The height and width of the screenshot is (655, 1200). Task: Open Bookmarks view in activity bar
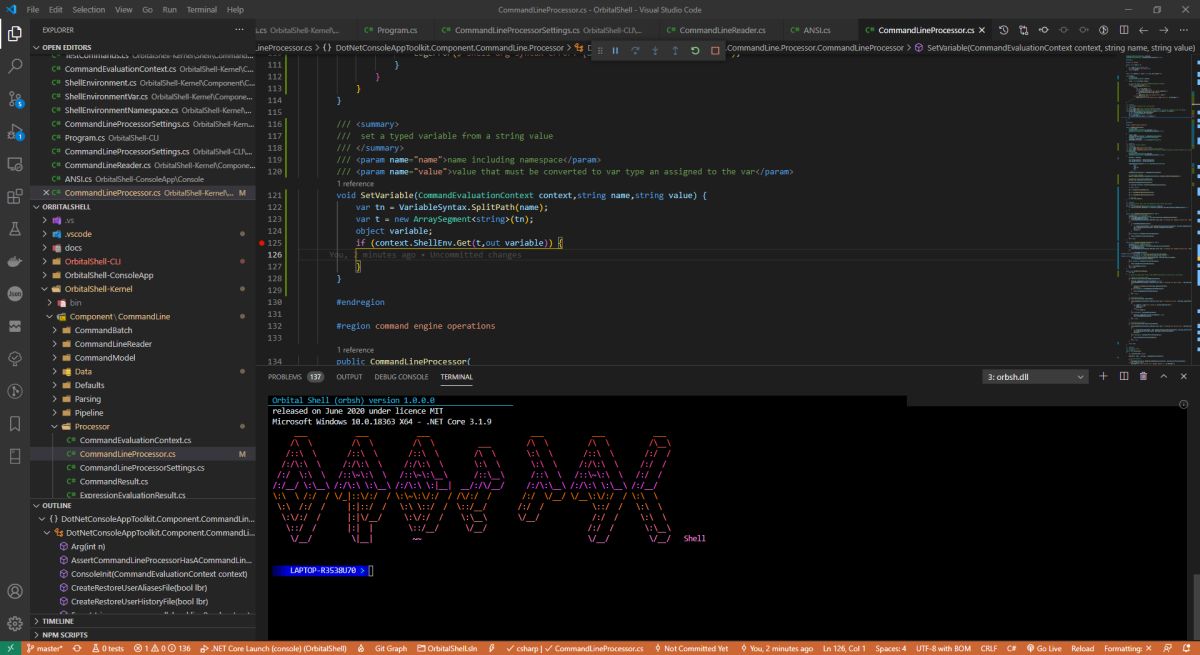pos(15,424)
